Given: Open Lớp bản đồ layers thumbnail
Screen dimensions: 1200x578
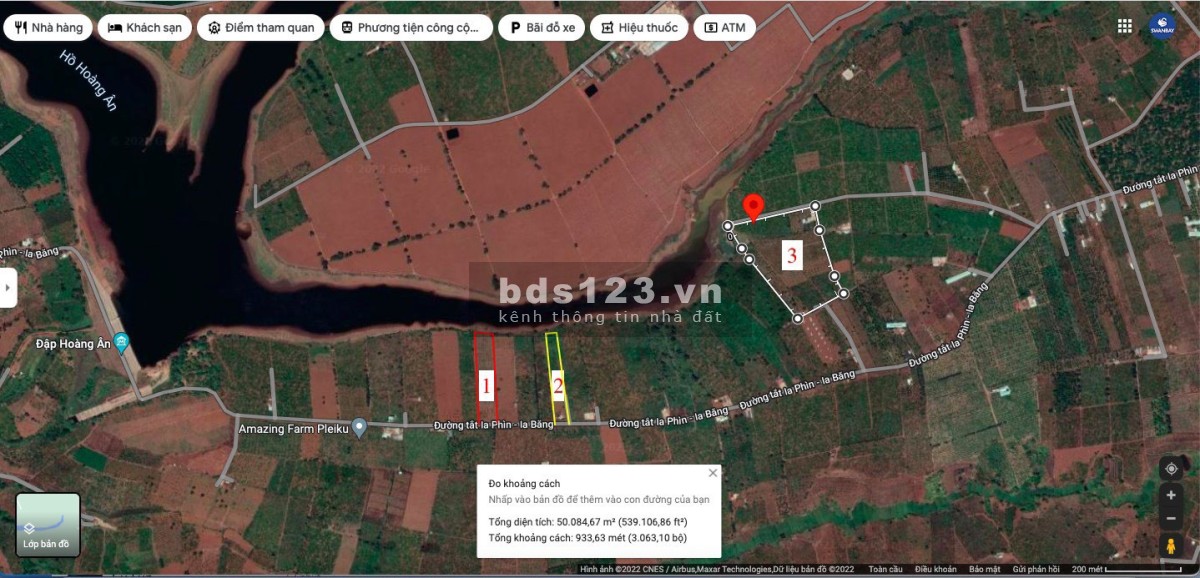Looking at the screenshot, I should pyautogui.click(x=47, y=525).
